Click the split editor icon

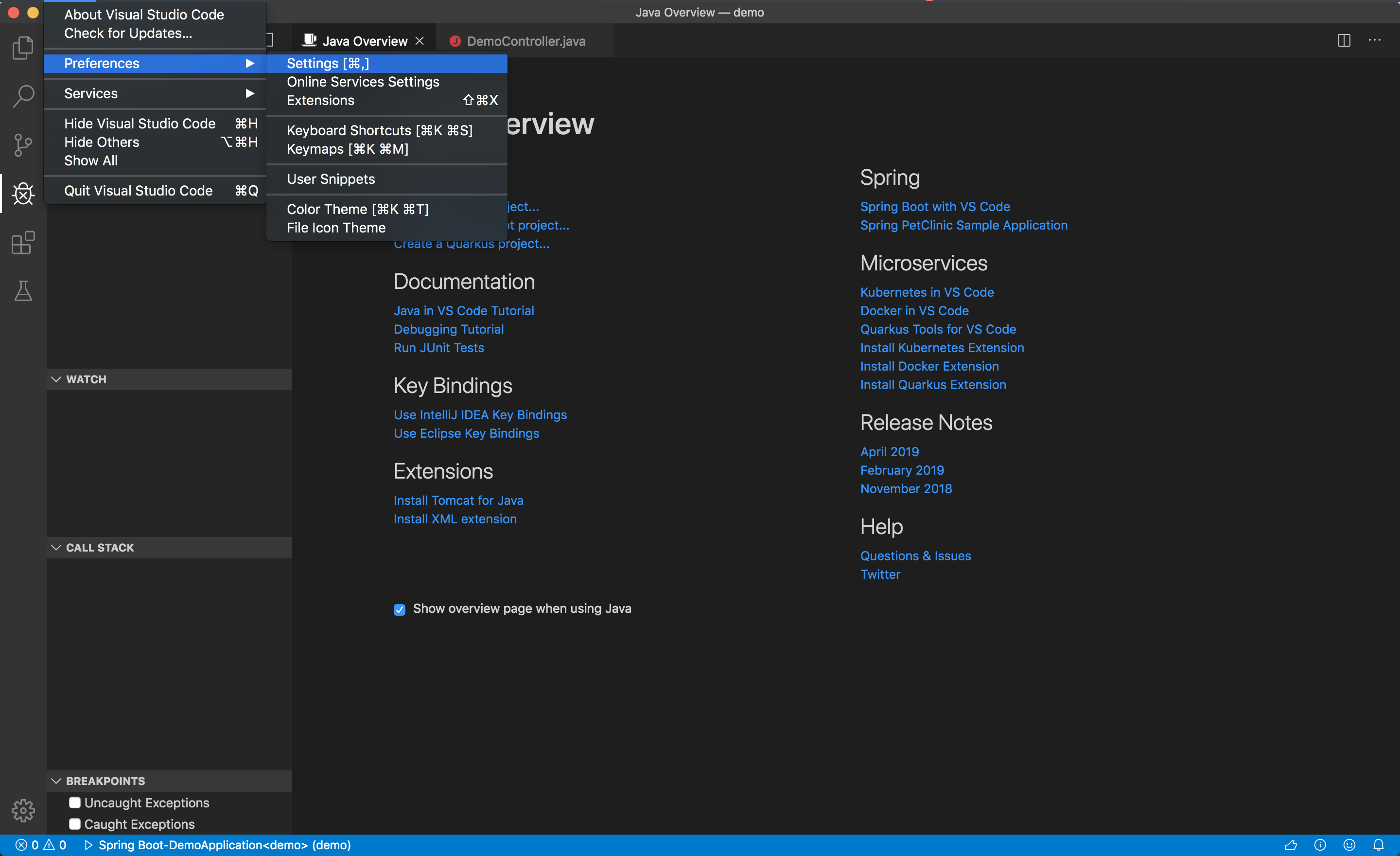(1344, 40)
